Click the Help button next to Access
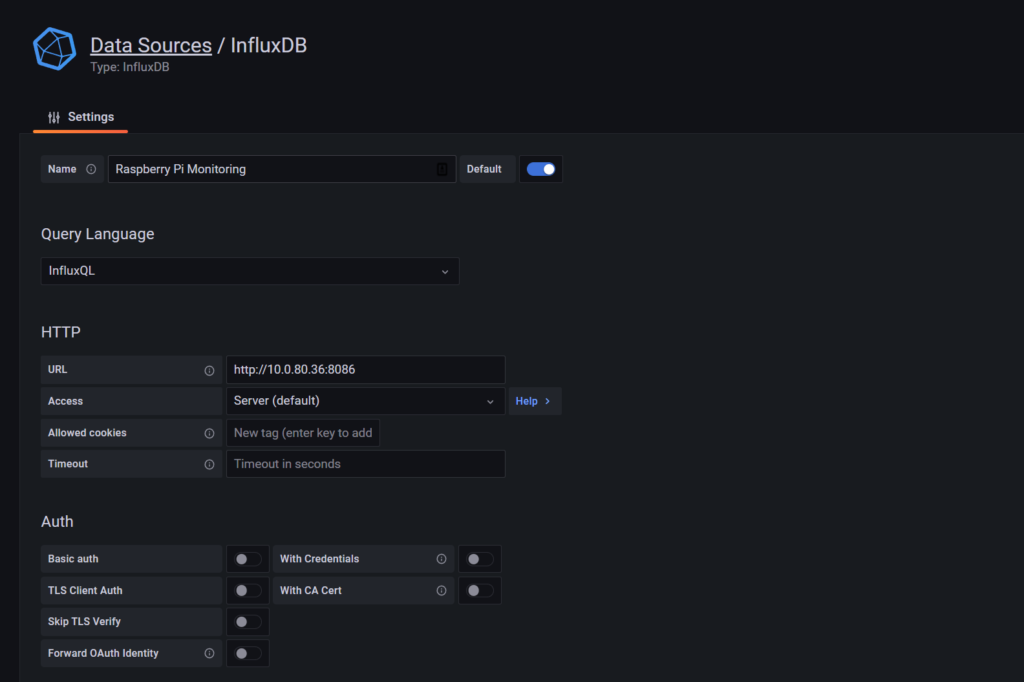 [x=534, y=401]
